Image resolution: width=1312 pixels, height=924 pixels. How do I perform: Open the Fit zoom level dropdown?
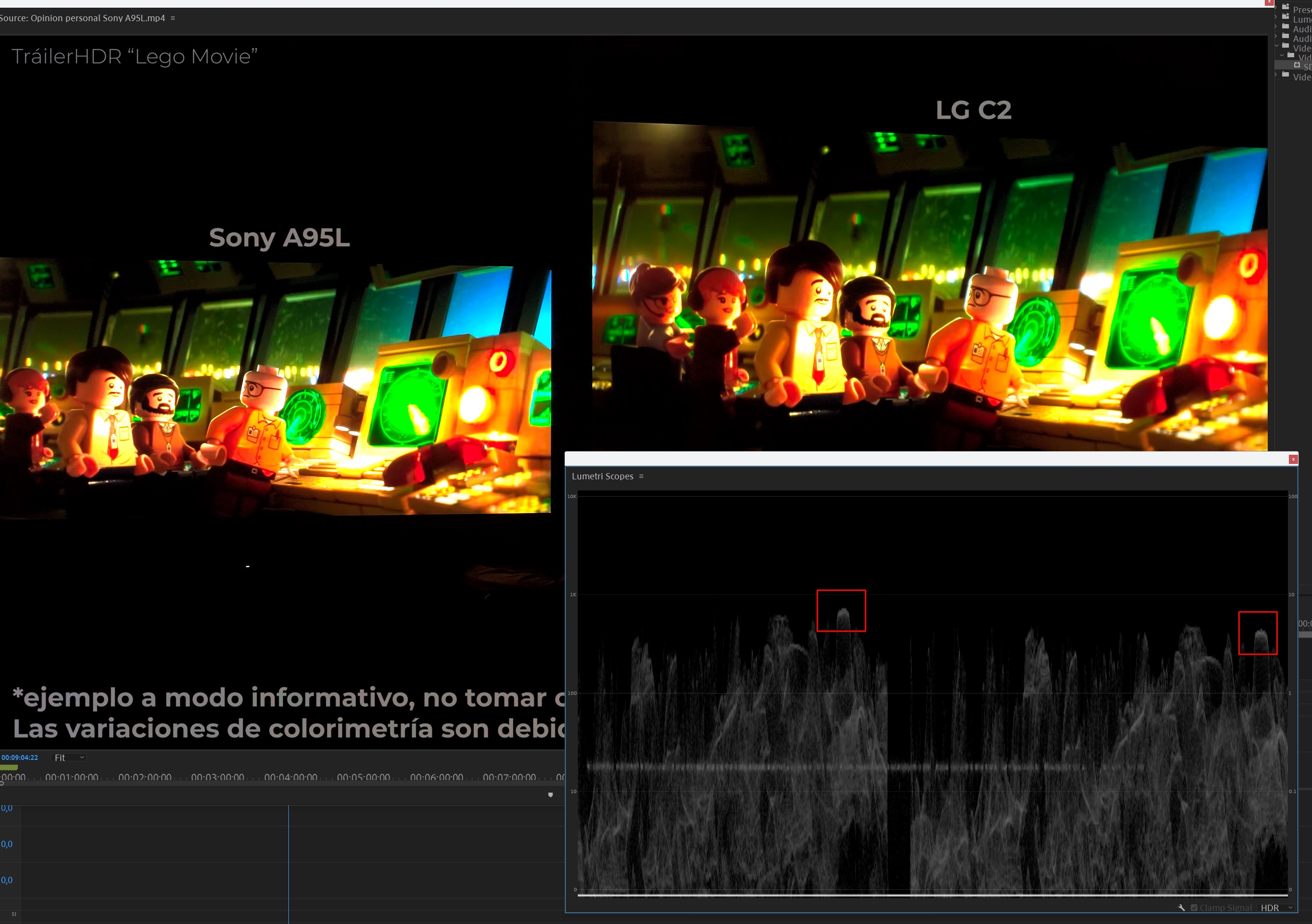pyautogui.click(x=69, y=757)
